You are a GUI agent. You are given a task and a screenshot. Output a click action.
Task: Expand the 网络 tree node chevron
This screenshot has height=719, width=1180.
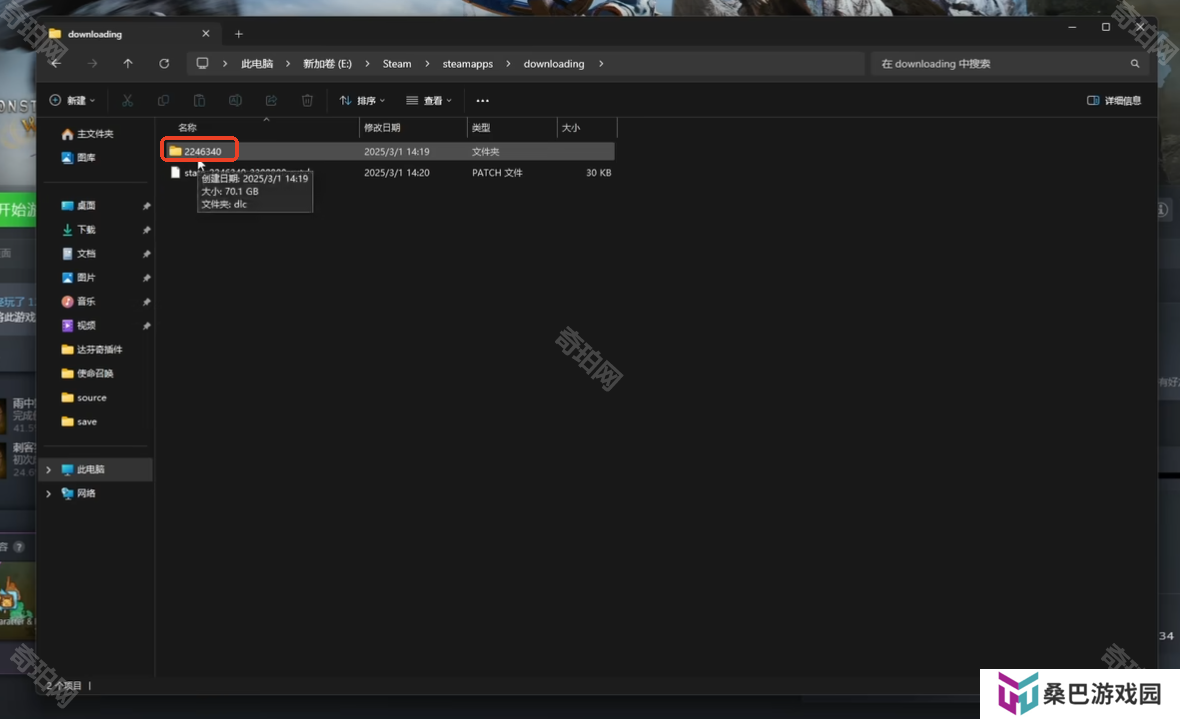[x=49, y=494]
